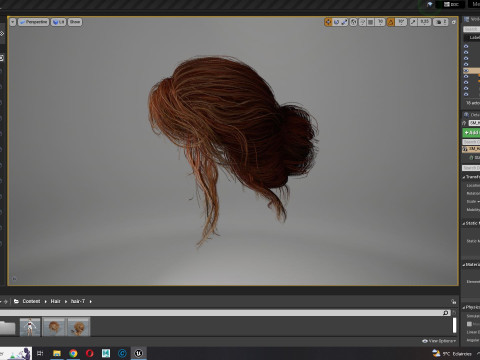This screenshot has height=360, width=480.
Task: Click the World Outliner search field
Action: click(472, 29)
